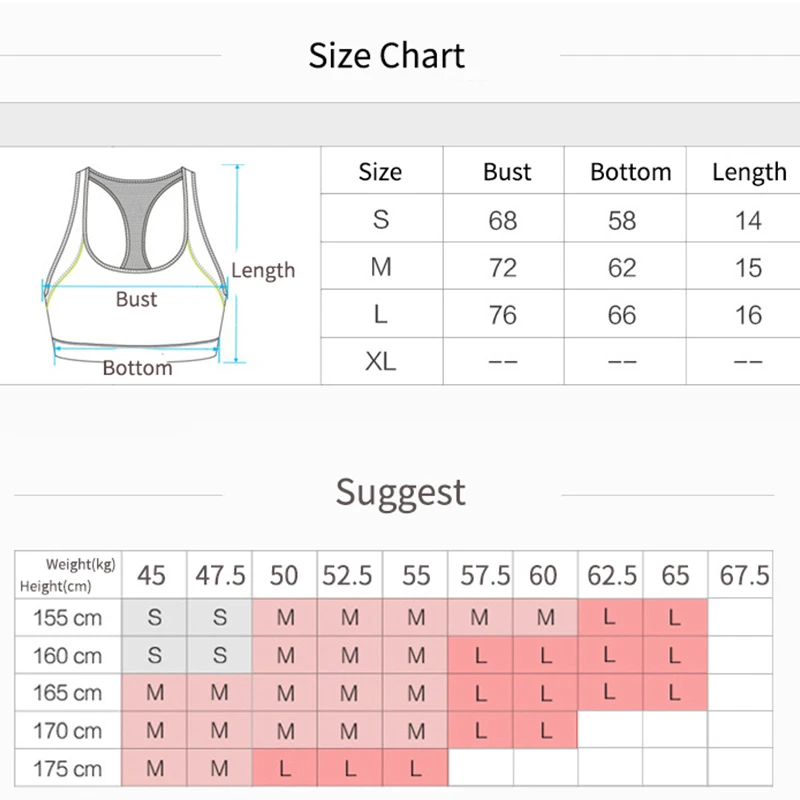Select the XL size row label

380,361
